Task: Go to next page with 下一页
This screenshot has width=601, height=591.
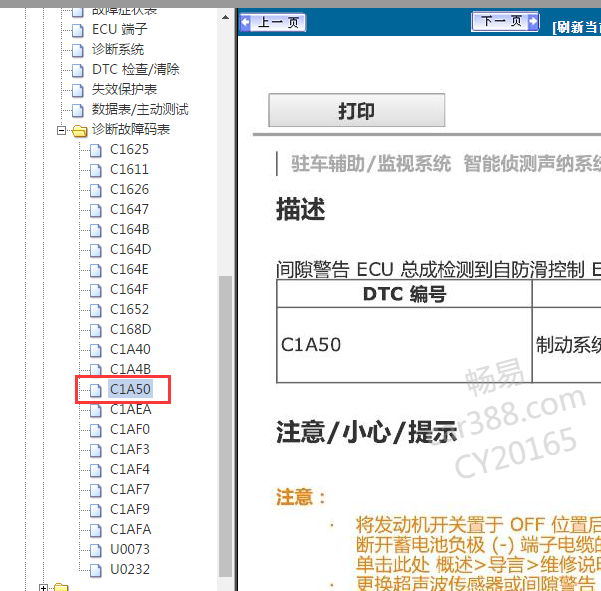Action: click(x=506, y=21)
